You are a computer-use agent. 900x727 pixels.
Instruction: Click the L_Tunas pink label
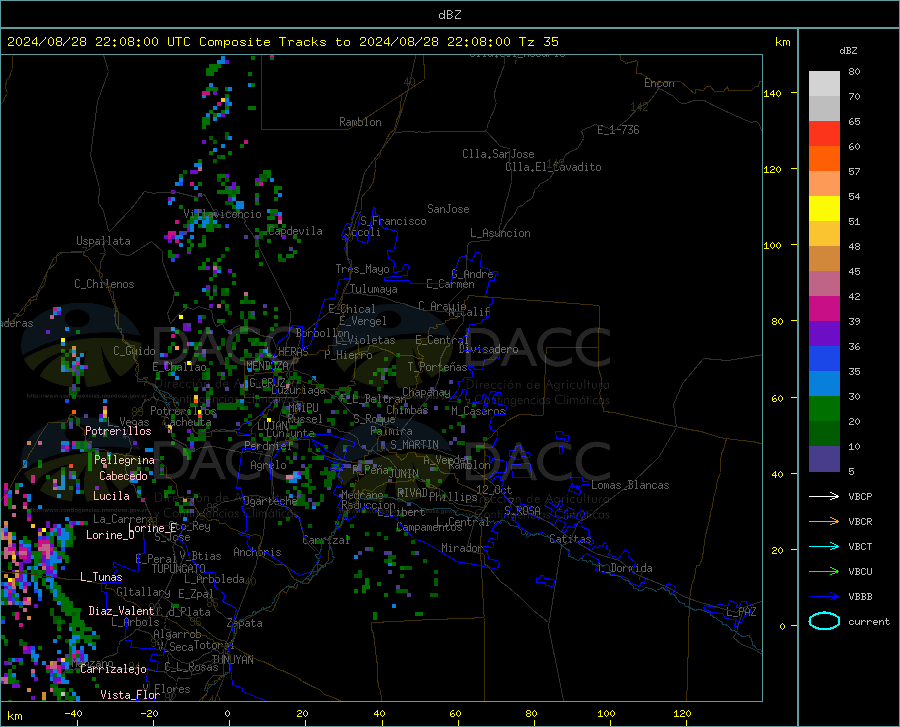pos(101,577)
